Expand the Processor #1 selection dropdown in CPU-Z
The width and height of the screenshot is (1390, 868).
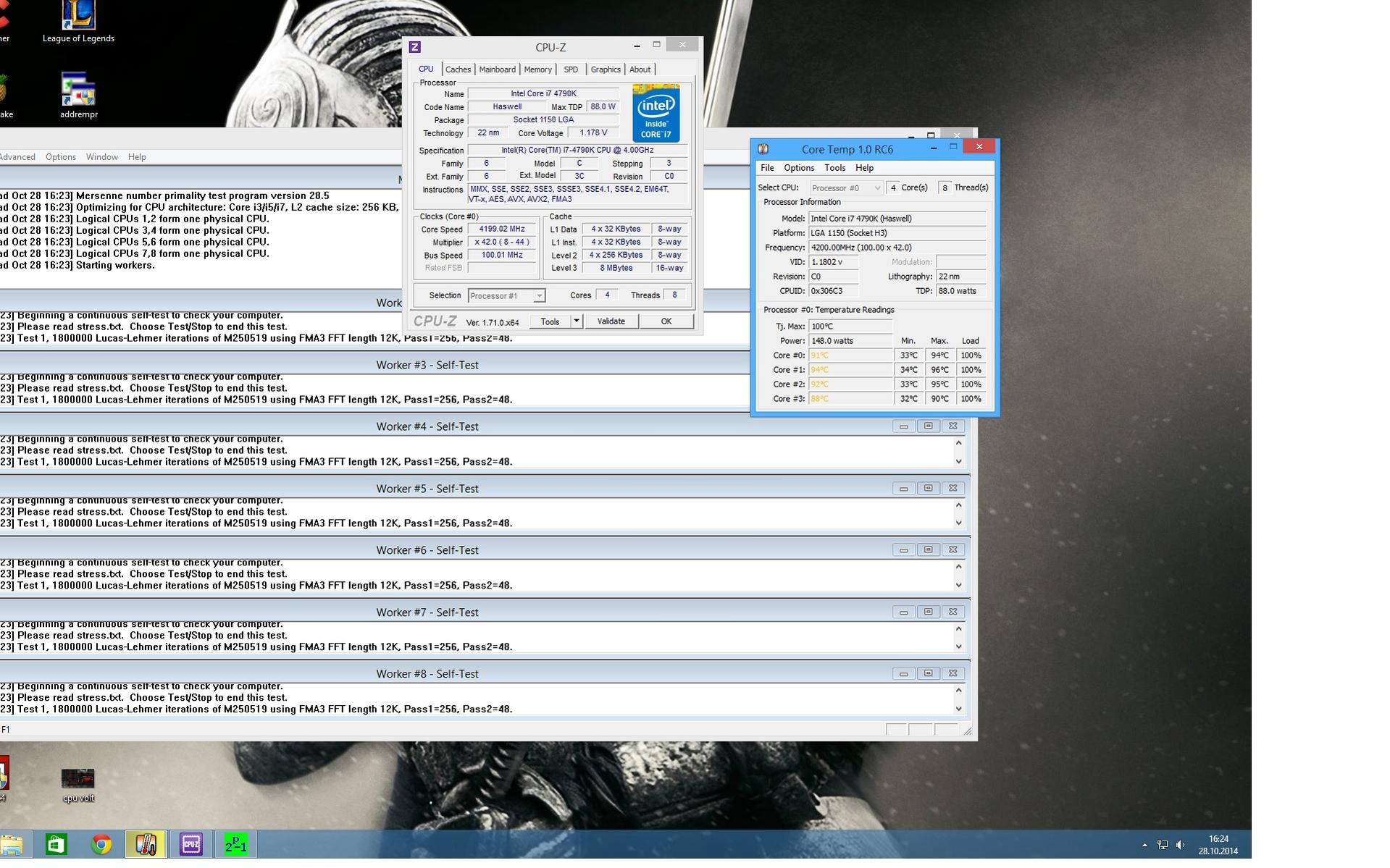coord(539,296)
